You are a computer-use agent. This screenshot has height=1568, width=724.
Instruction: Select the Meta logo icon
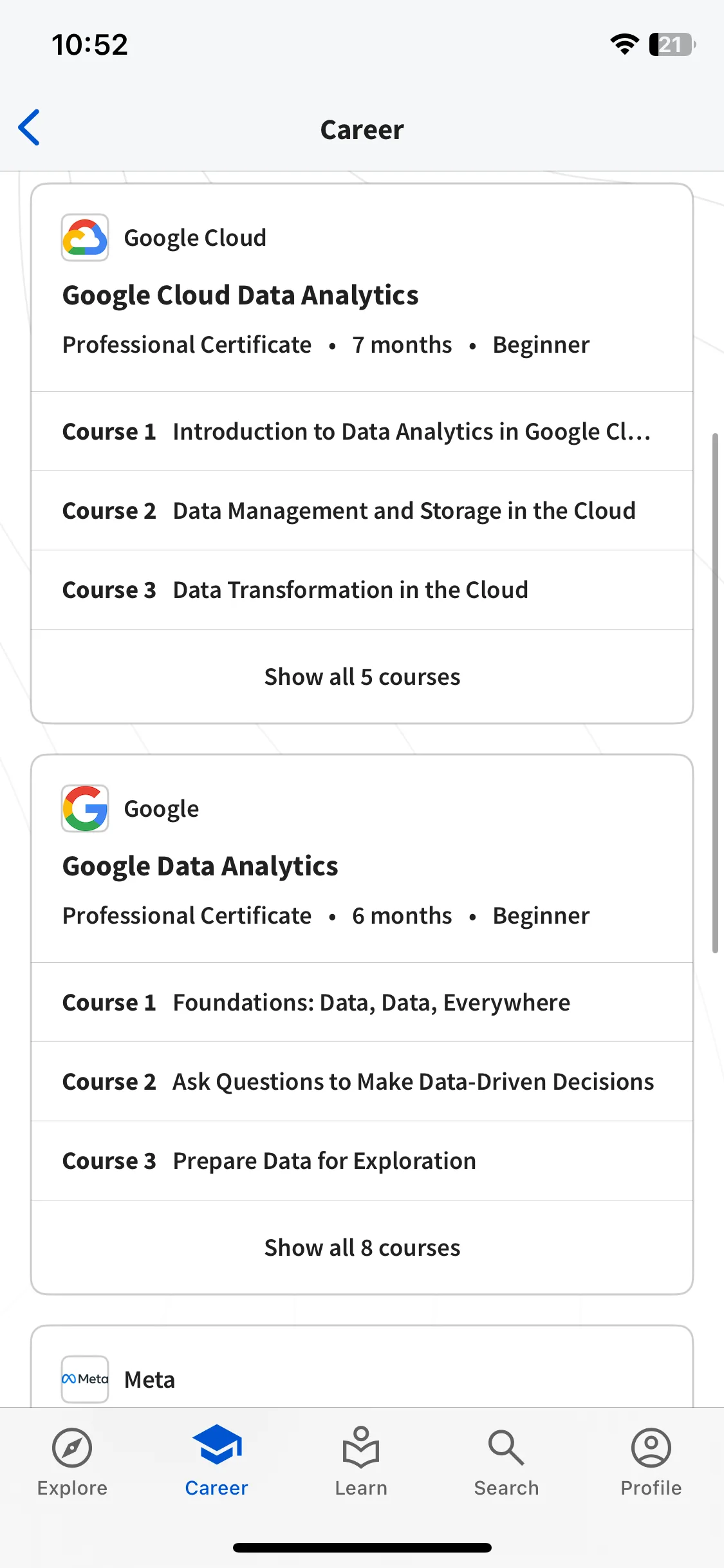click(85, 1379)
